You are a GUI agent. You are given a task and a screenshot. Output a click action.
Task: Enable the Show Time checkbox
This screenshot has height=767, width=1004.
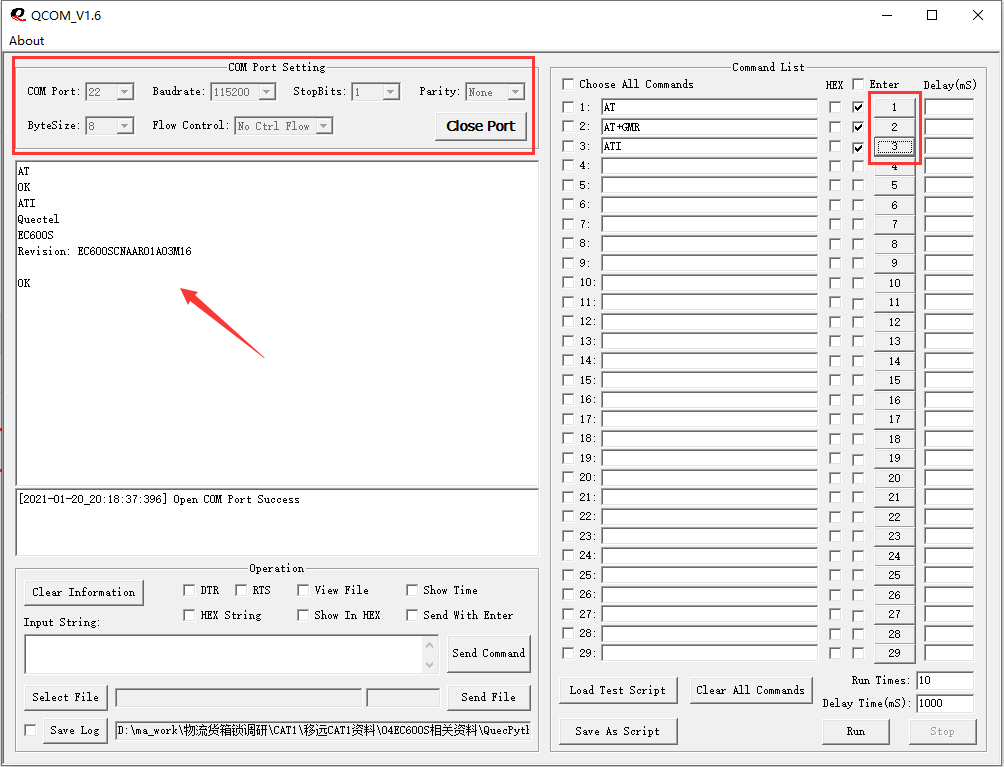click(x=412, y=590)
